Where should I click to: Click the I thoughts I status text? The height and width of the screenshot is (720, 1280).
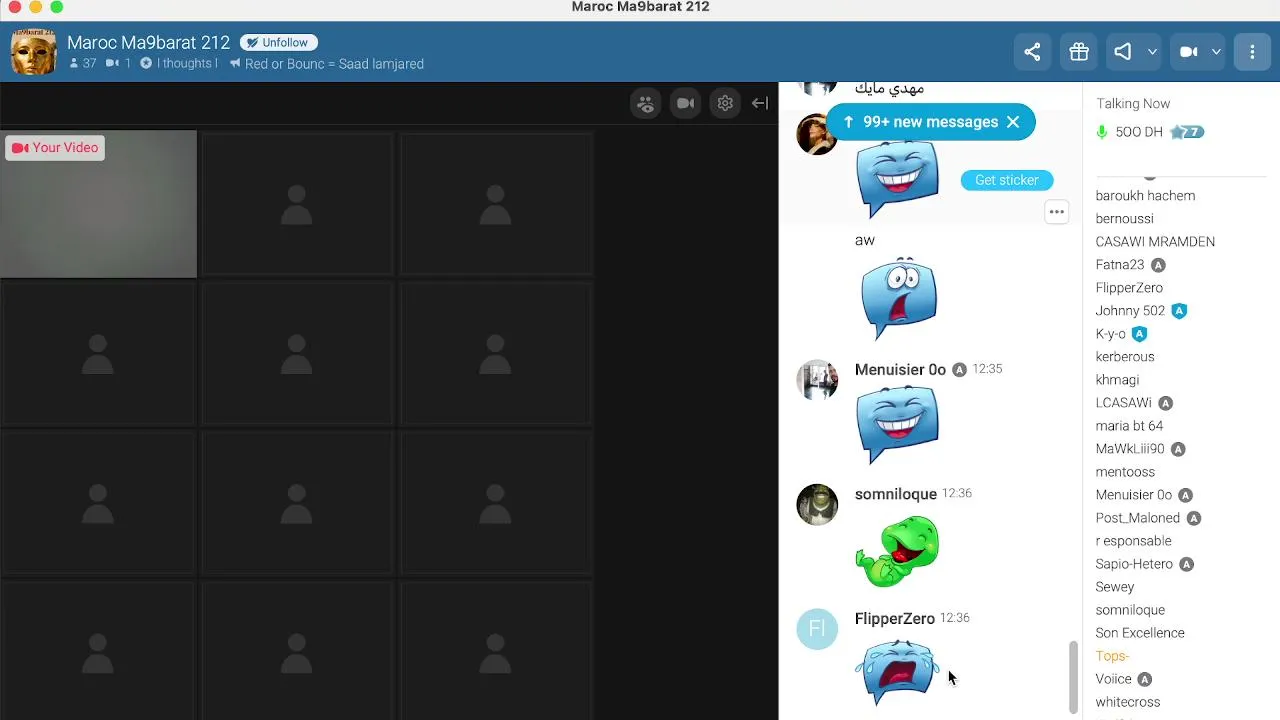coord(186,64)
